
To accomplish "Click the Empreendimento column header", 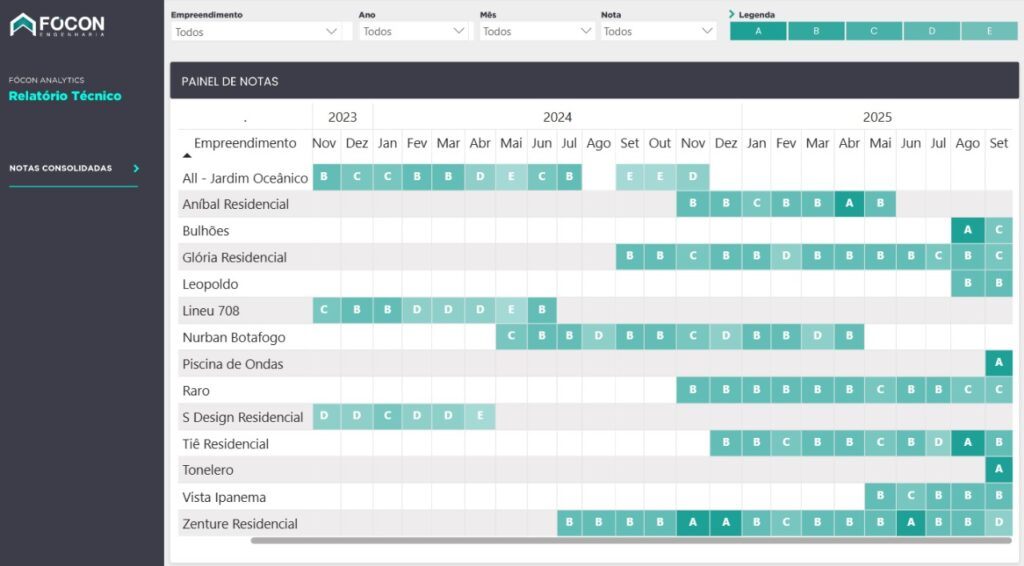I will coord(245,143).
